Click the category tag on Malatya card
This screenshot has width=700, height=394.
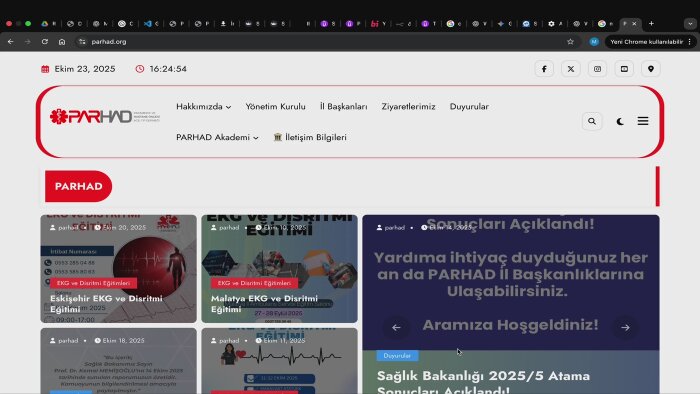point(254,283)
